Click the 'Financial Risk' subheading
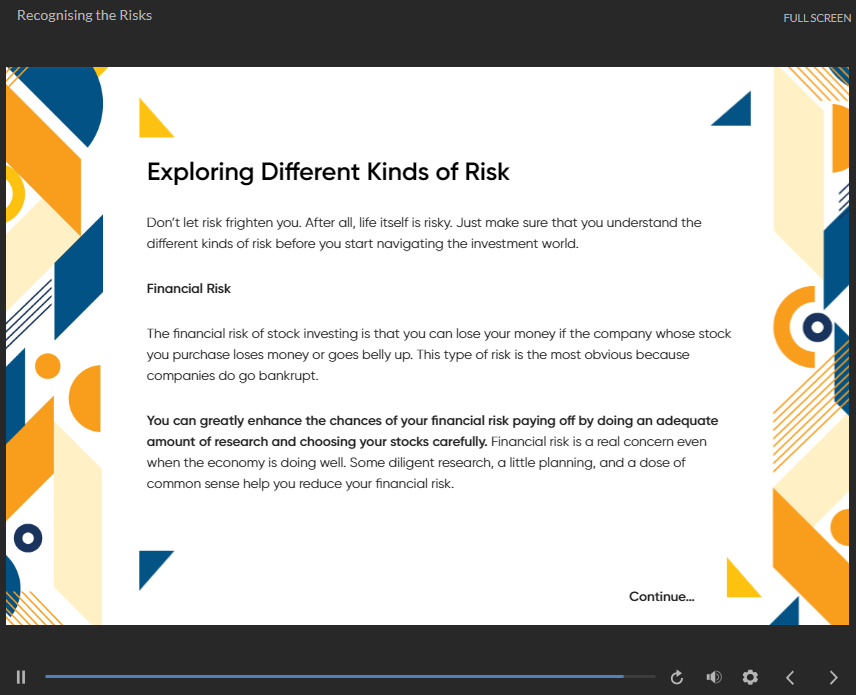The image size is (856, 695). click(189, 288)
